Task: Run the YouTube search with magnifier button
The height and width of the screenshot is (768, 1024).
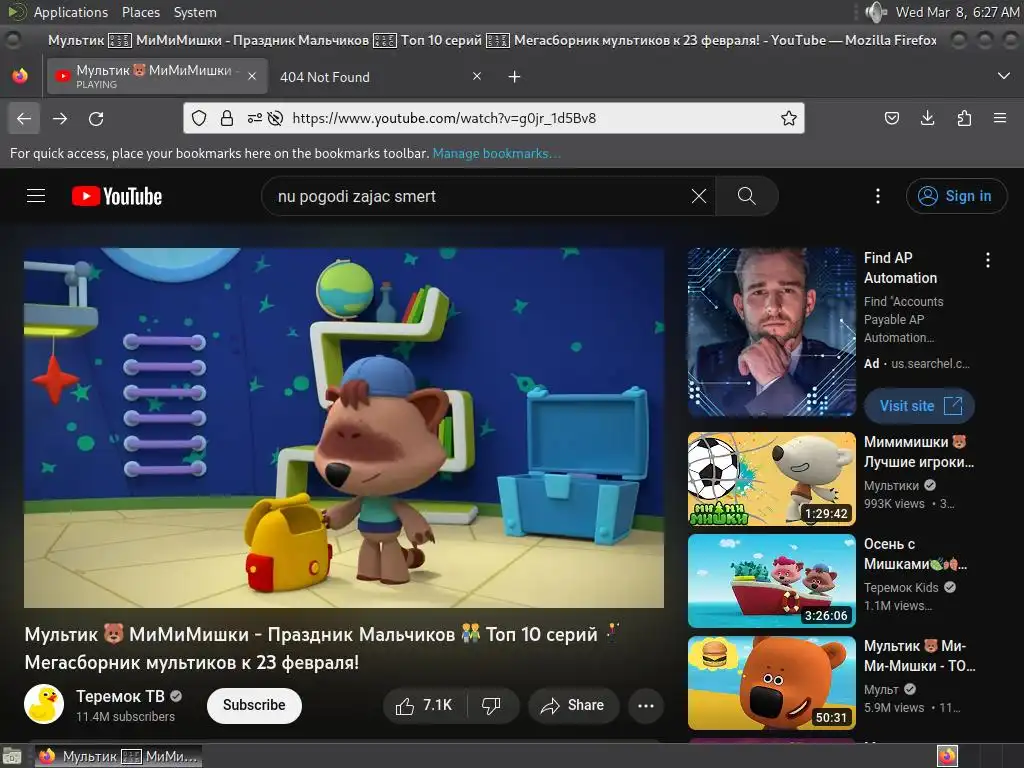Action: click(746, 196)
